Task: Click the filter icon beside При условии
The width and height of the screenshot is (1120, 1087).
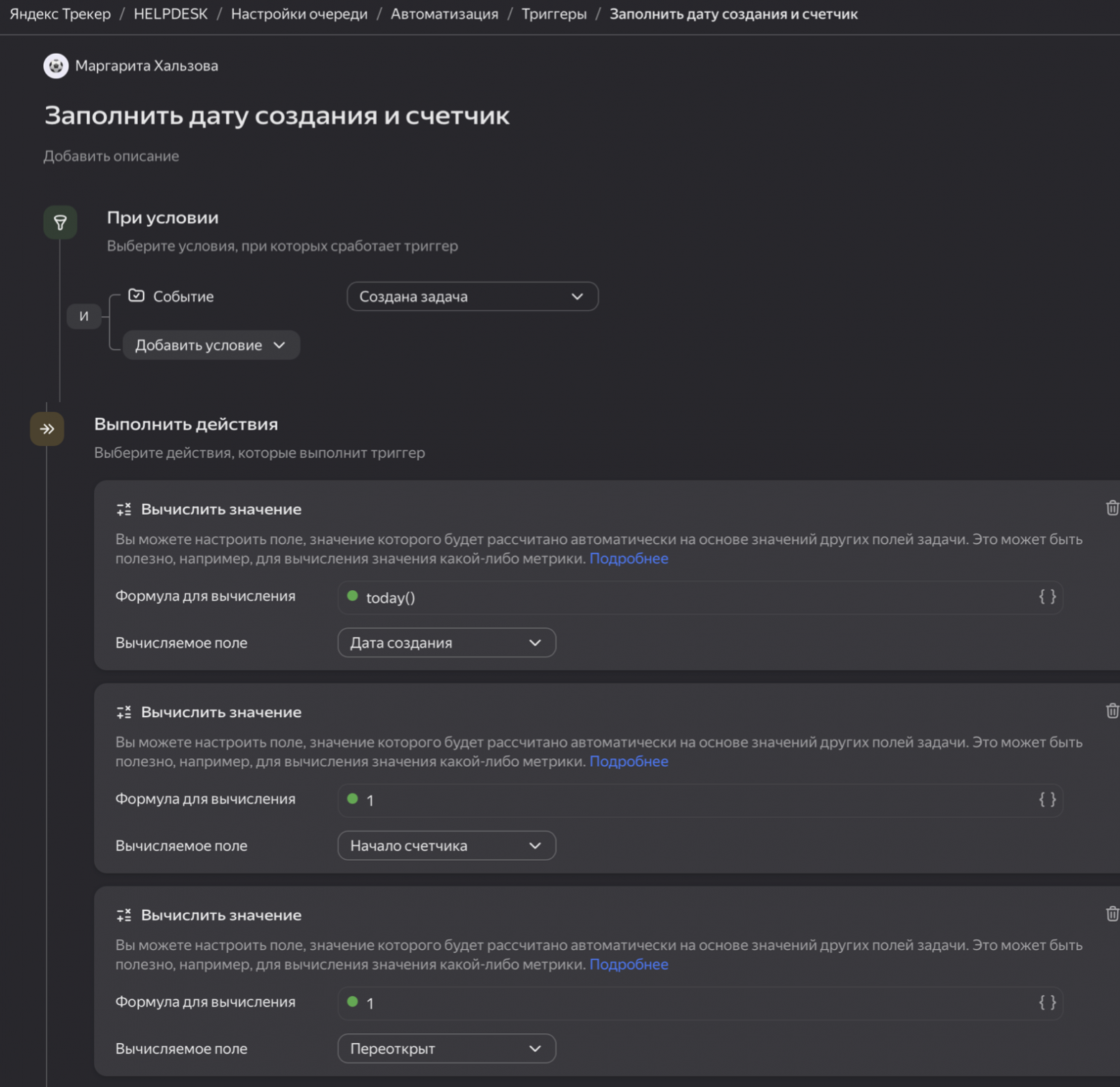Action: (x=60, y=223)
